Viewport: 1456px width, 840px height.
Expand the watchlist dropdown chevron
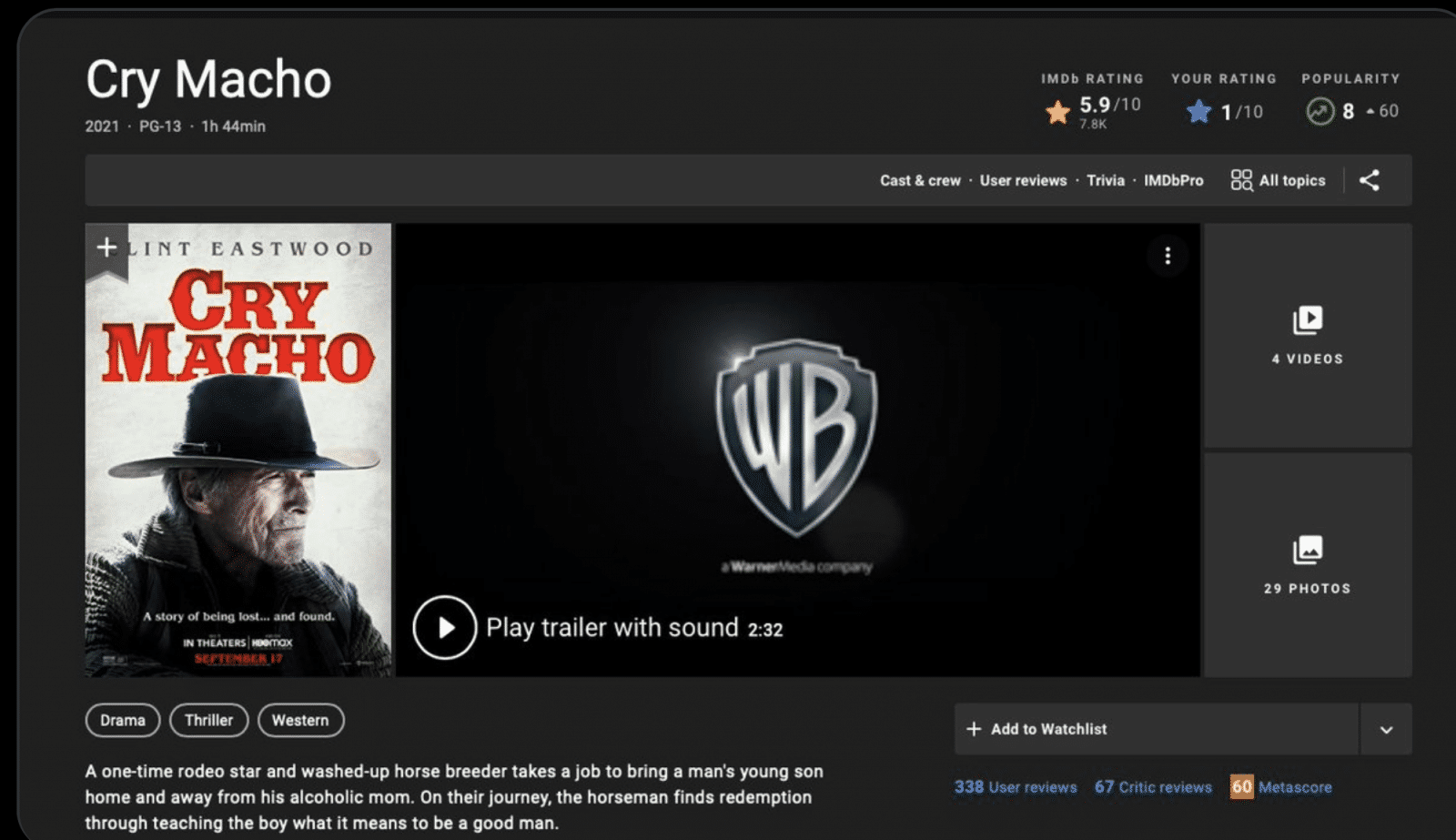(x=1386, y=729)
